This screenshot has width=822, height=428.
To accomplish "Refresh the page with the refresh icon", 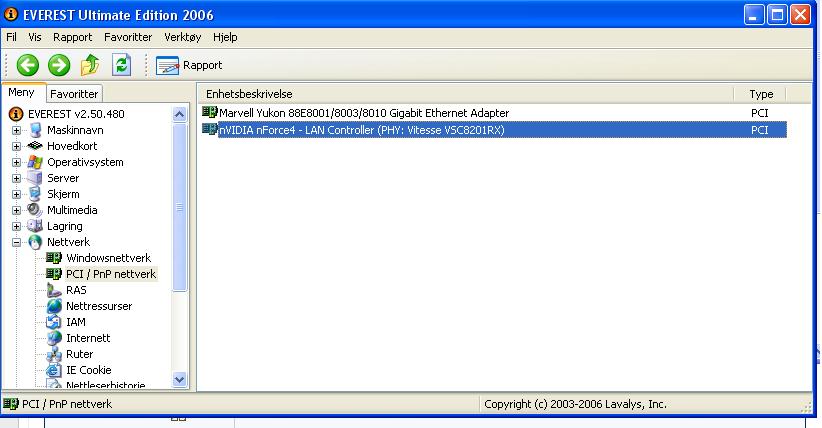I will pos(122,65).
